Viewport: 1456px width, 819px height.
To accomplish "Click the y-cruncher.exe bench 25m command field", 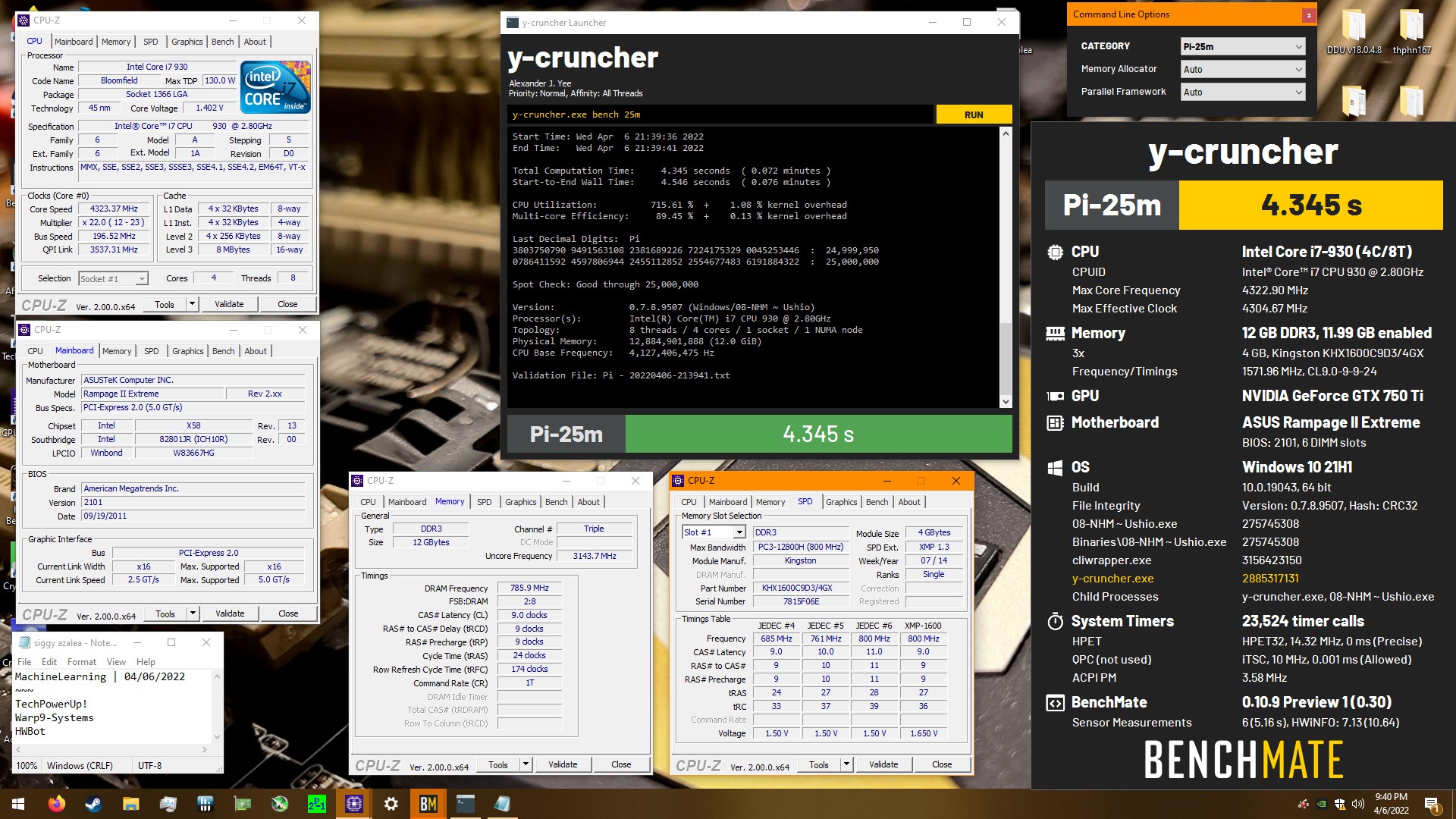I will 720,115.
